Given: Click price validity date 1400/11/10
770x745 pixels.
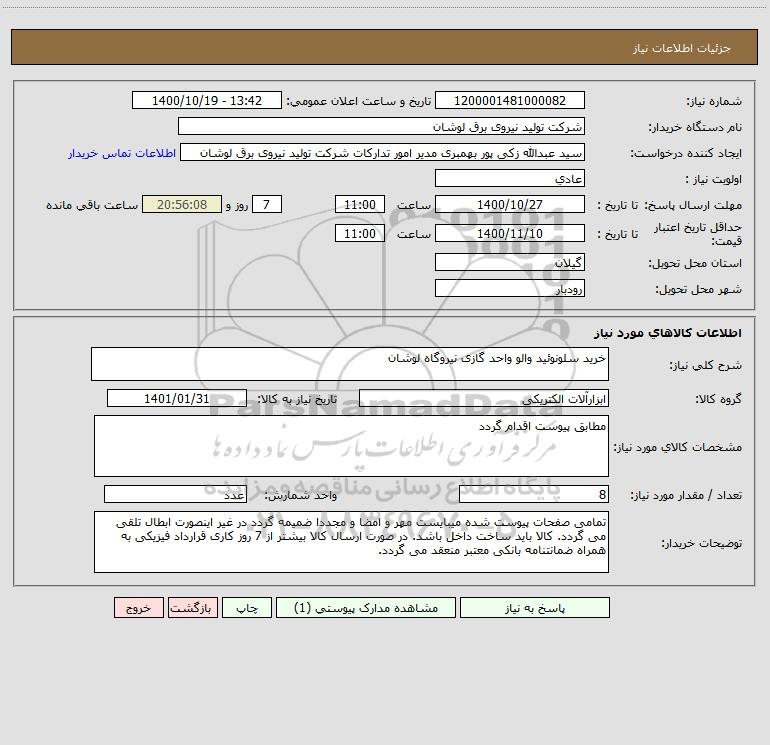Looking at the screenshot, I should (x=510, y=233).
